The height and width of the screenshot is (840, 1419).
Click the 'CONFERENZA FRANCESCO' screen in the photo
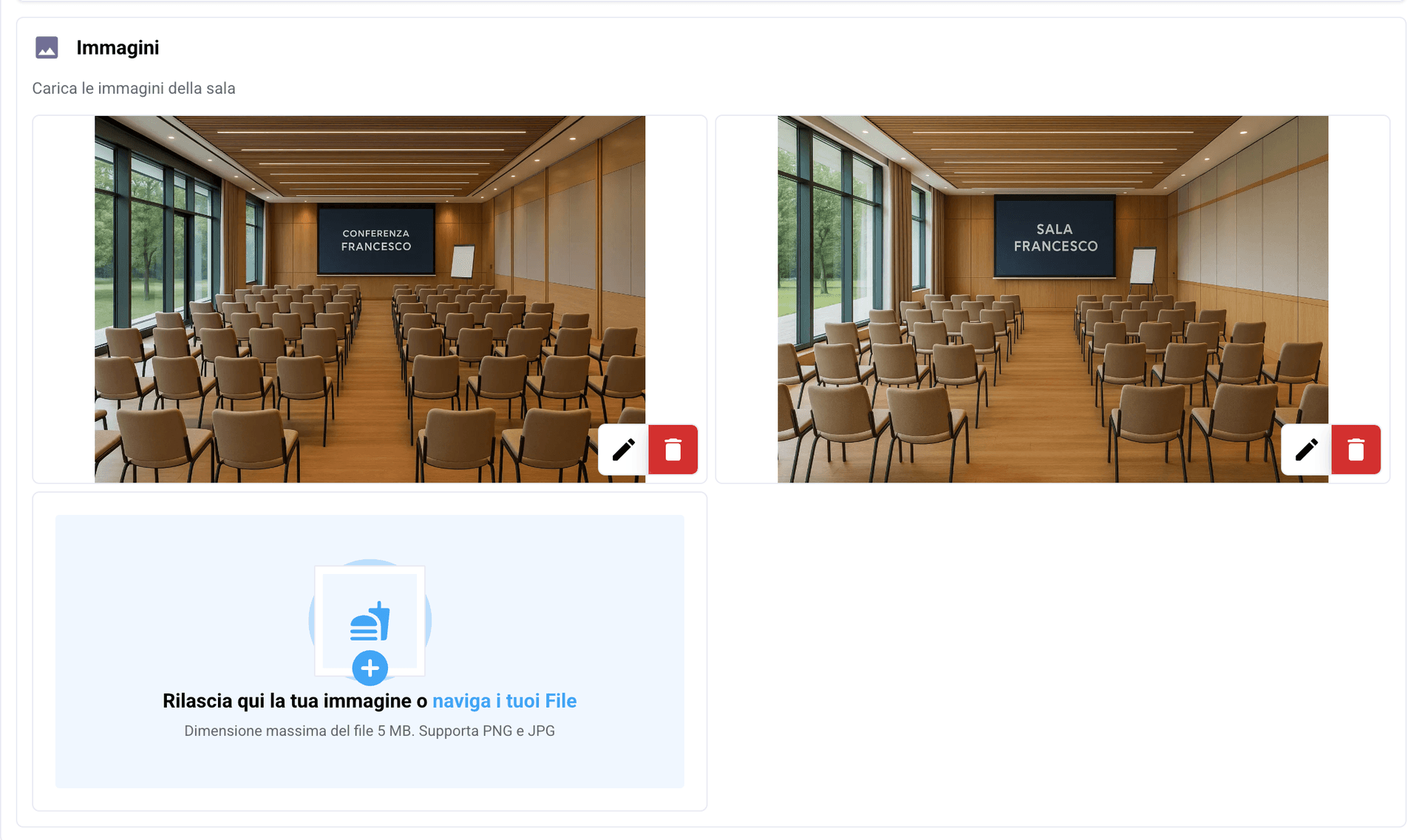coord(375,240)
